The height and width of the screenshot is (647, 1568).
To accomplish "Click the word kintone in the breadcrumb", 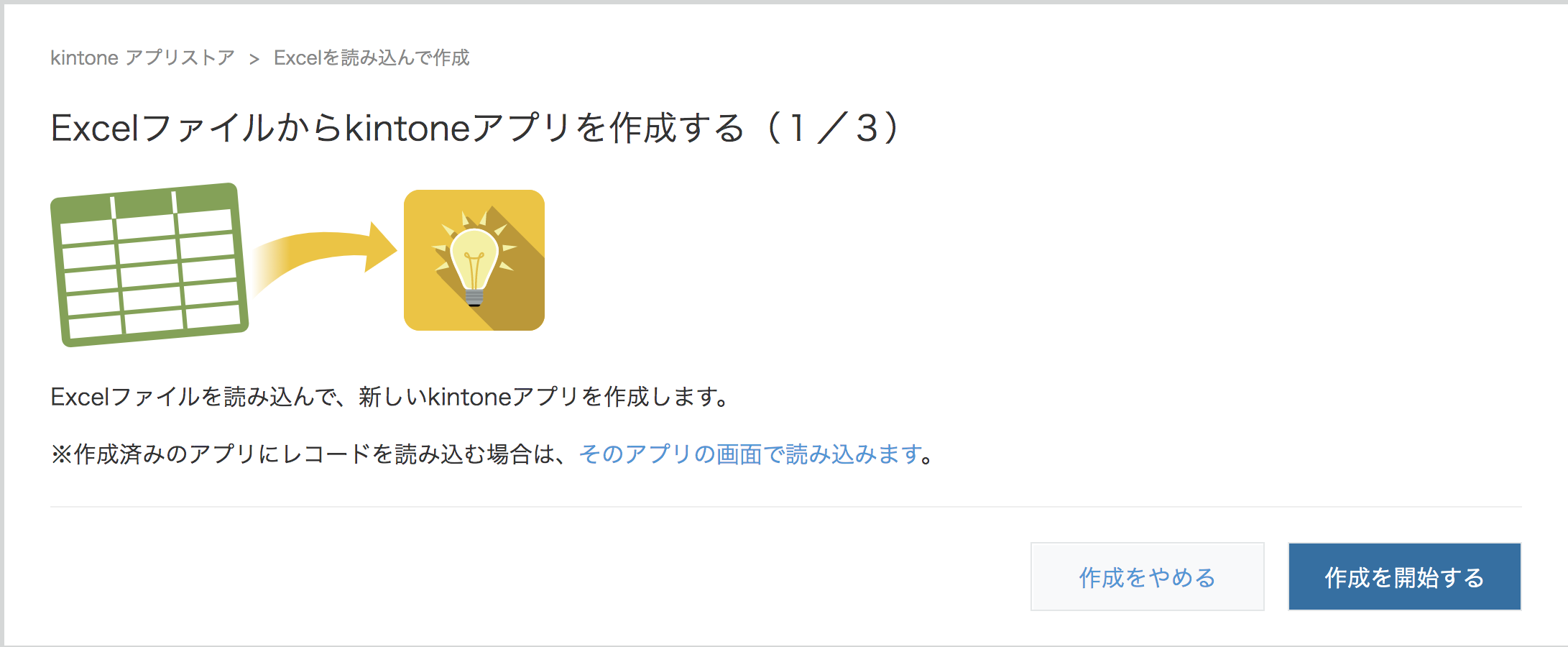I will [84, 58].
